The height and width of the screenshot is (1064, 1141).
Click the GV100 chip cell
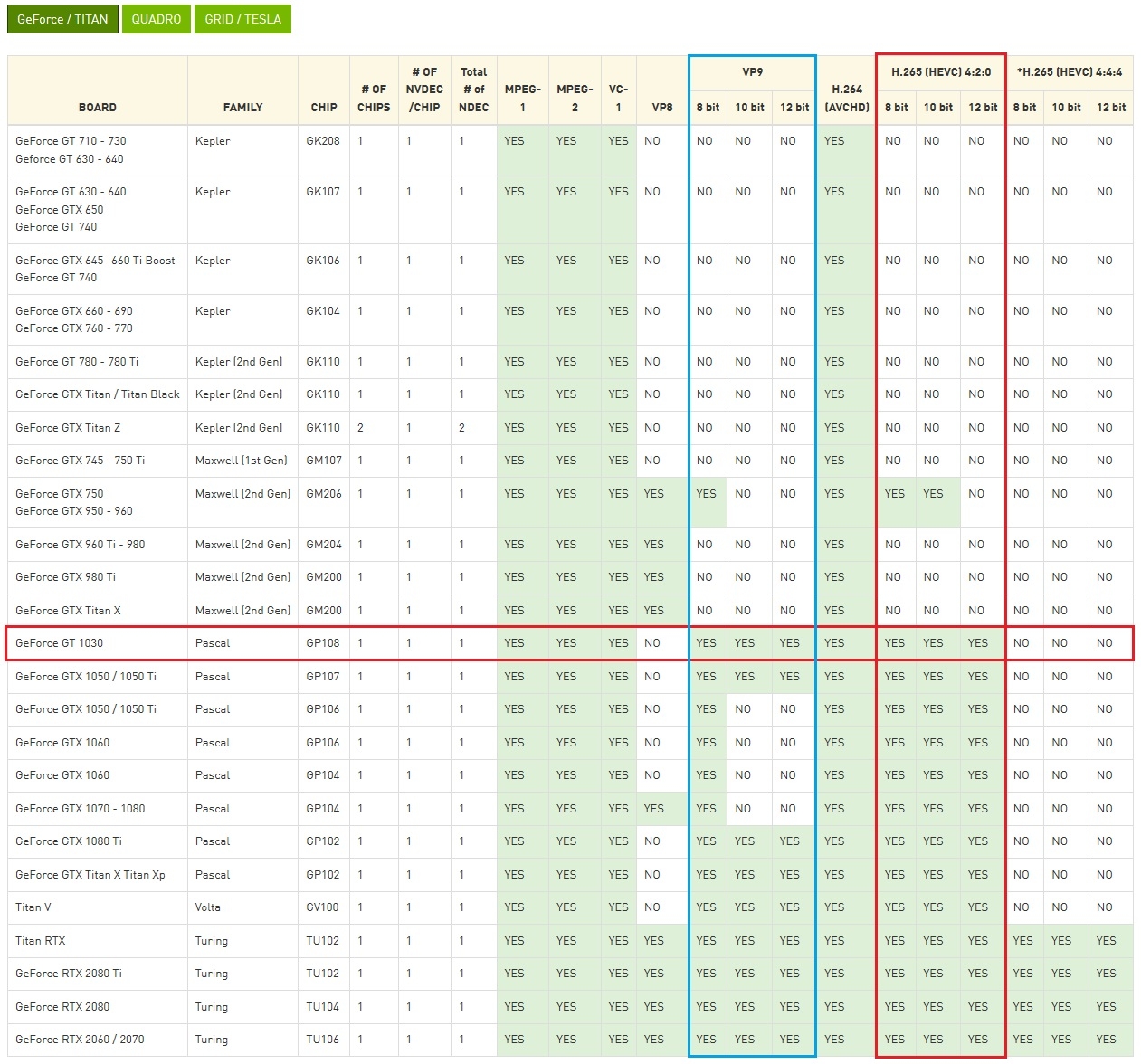[324, 907]
